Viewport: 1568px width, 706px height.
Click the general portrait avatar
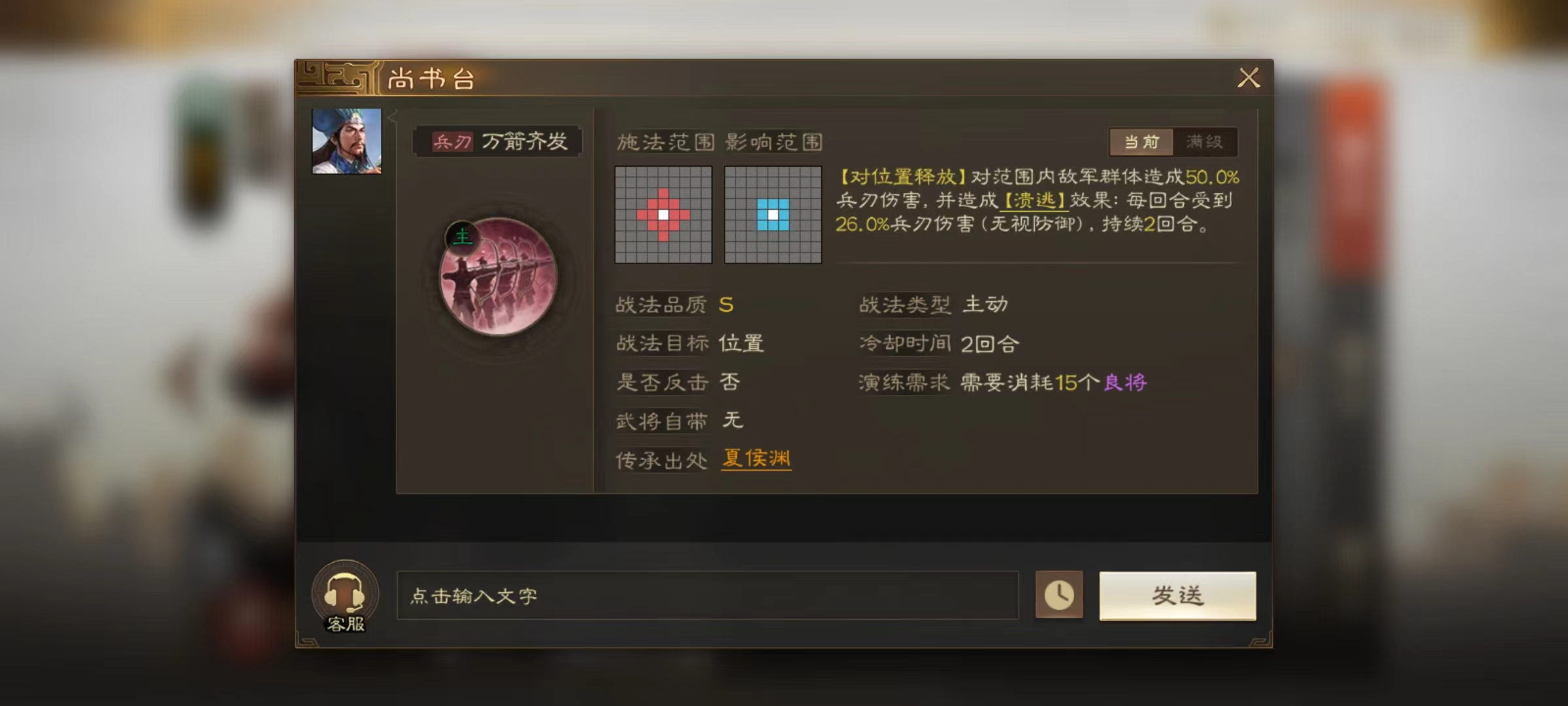[x=346, y=141]
